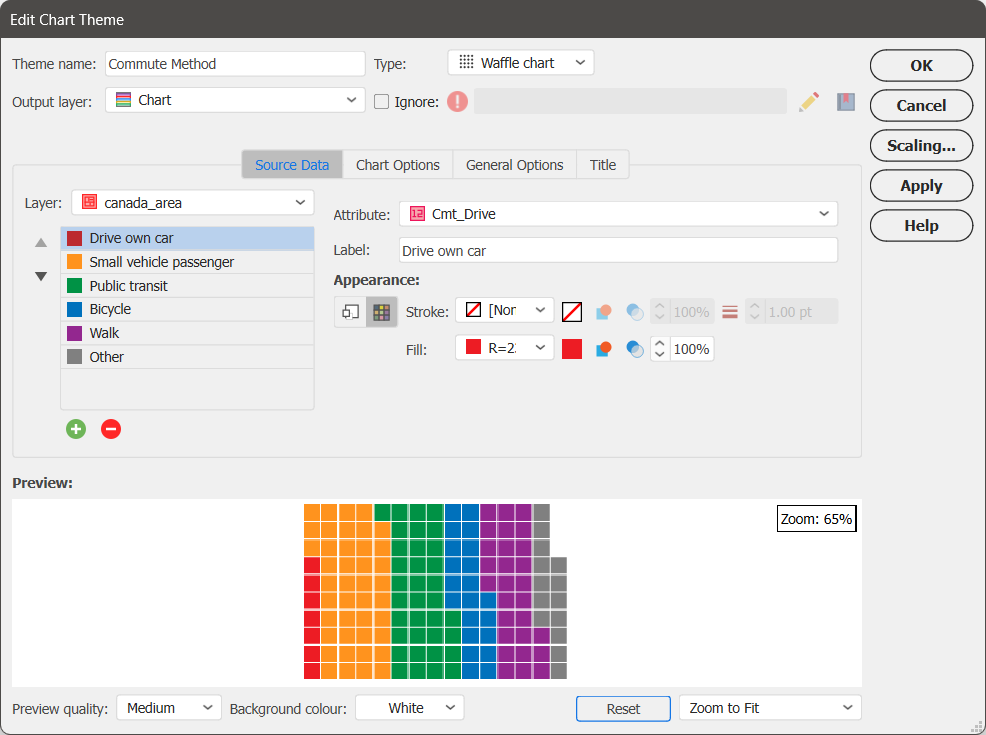Open the Background colour dropdown
The image size is (986, 735).
point(410,708)
